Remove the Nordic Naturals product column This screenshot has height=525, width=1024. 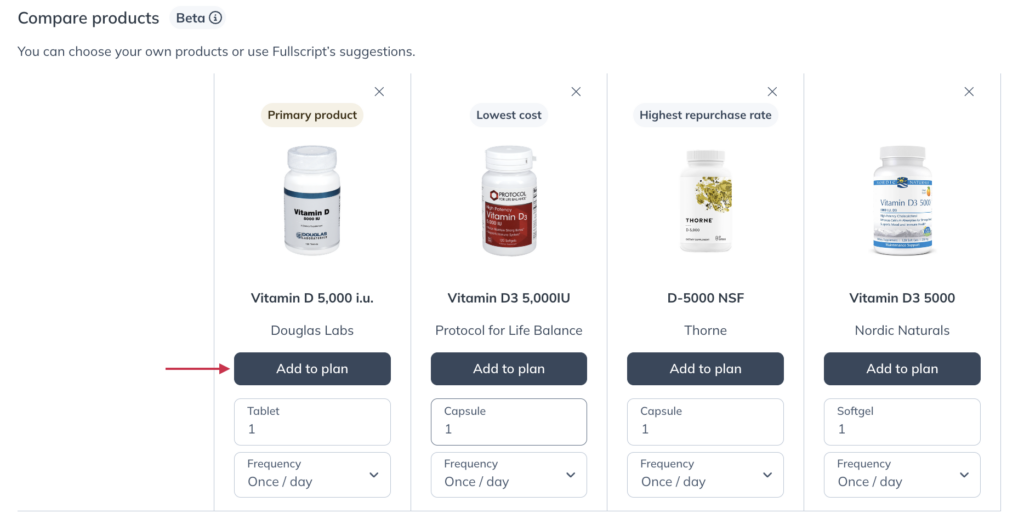click(969, 92)
